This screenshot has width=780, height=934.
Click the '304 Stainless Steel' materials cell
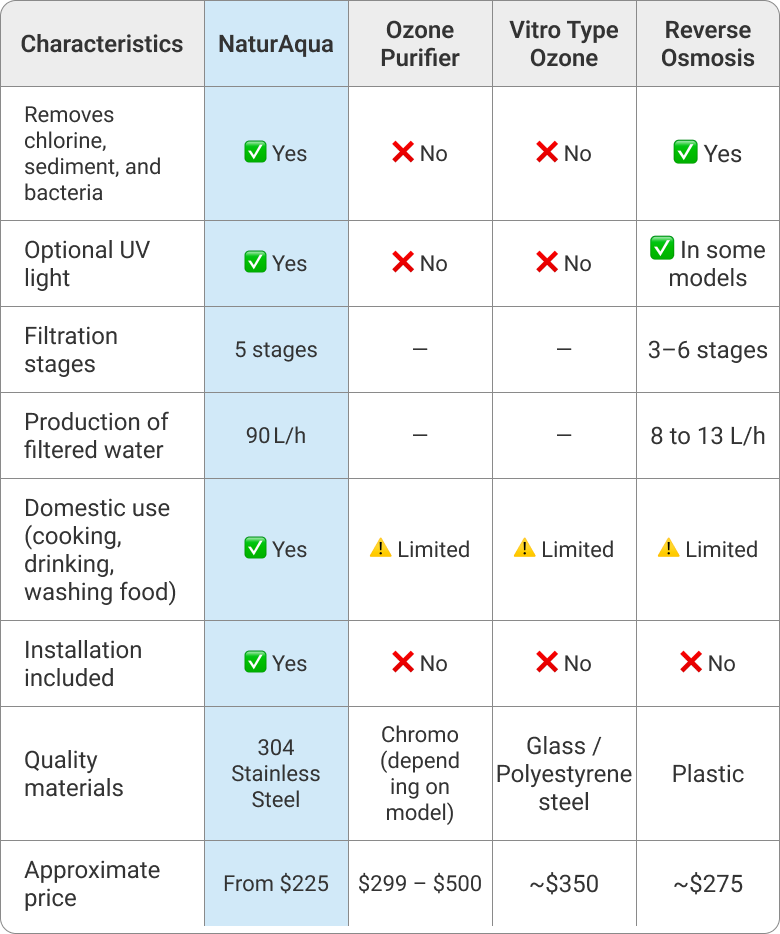(x=276, y=774)
